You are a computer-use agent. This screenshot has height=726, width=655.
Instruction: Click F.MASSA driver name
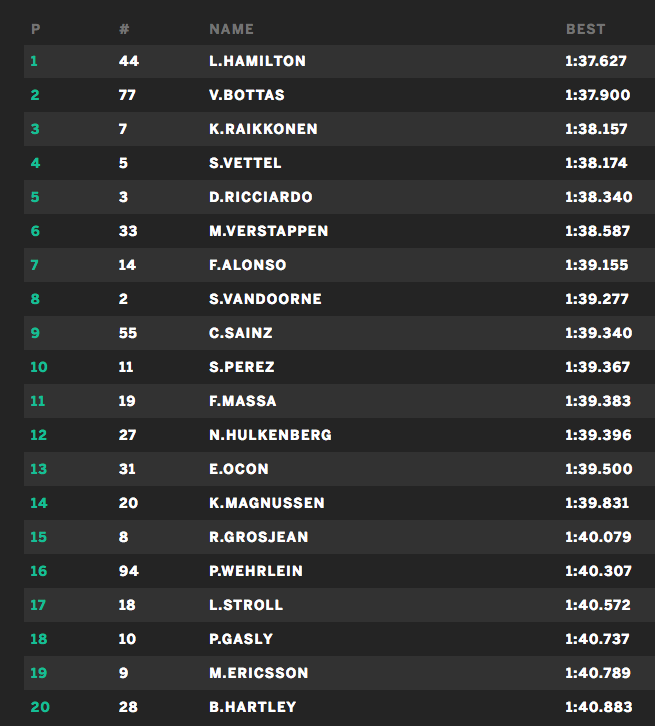pos(243,401)
